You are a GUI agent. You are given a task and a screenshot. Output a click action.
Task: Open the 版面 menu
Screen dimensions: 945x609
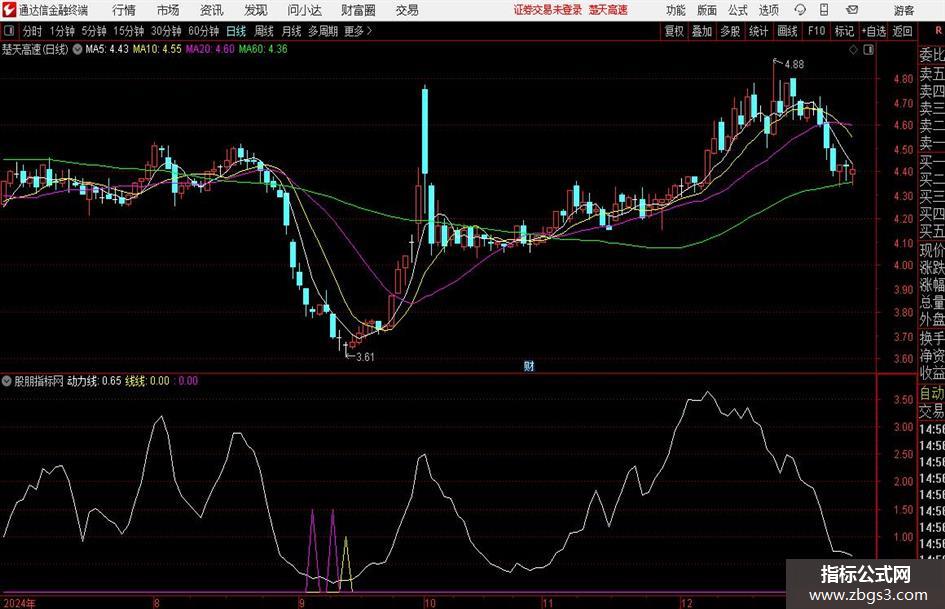[x=707, y=10]
